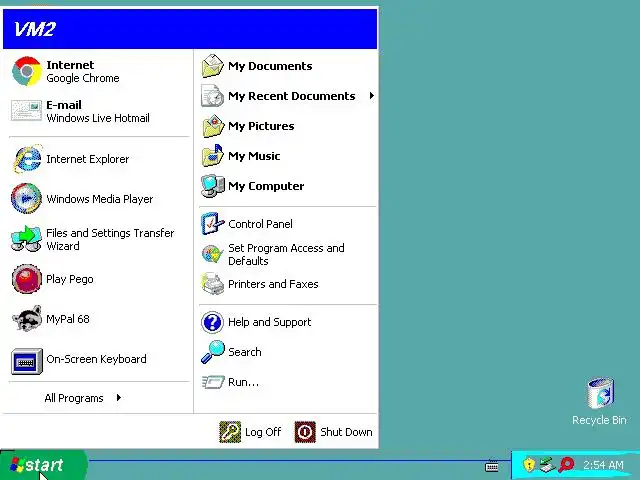Click Printers and Faxes printer icon
Image resolution: width=640 pixels, height=480 pixels.
point(213,284)
